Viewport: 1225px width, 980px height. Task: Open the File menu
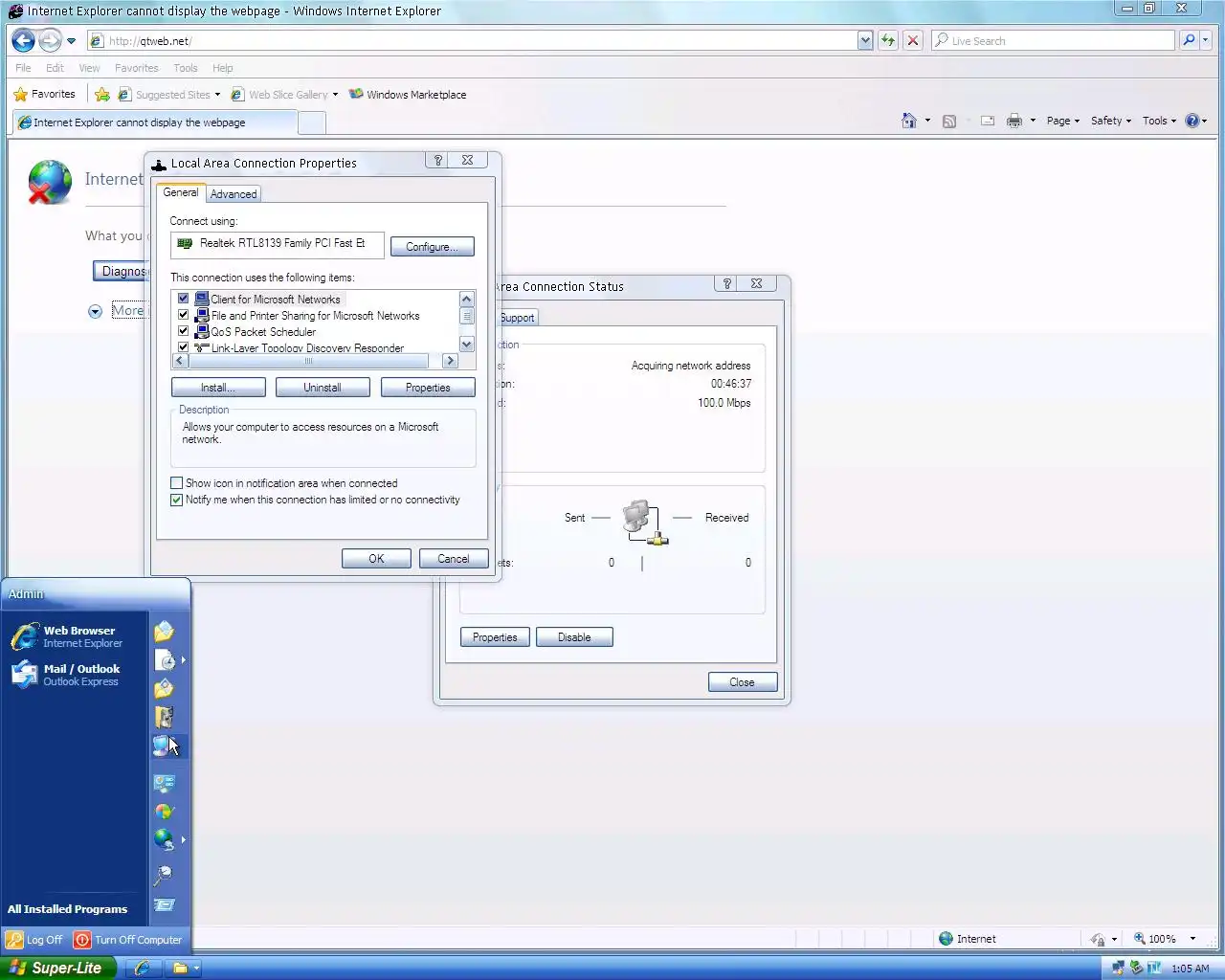[23, 68]
